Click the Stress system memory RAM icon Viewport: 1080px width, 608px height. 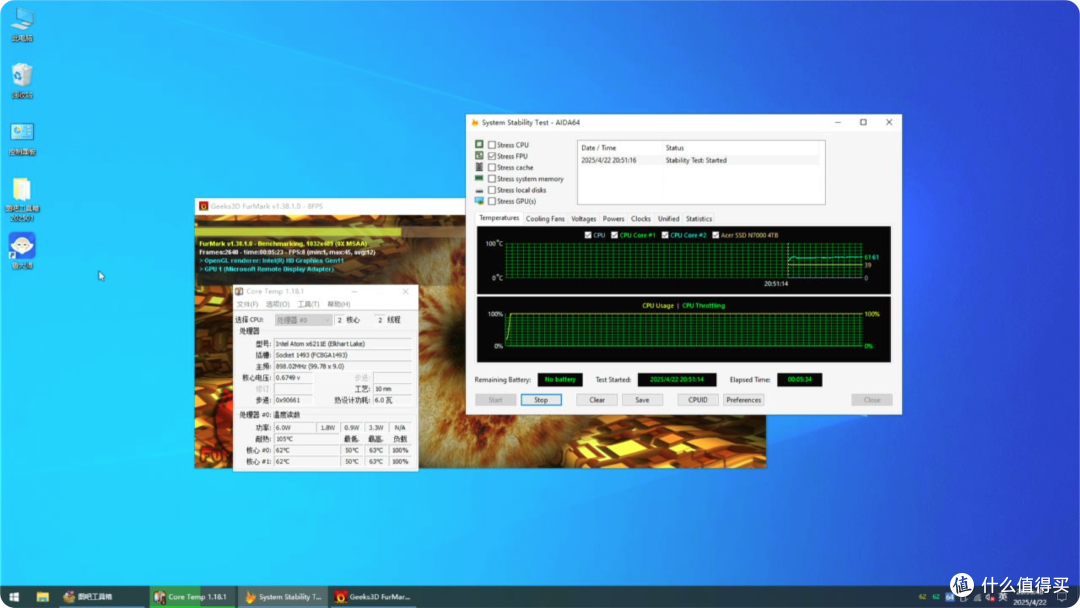click(479, 178)
